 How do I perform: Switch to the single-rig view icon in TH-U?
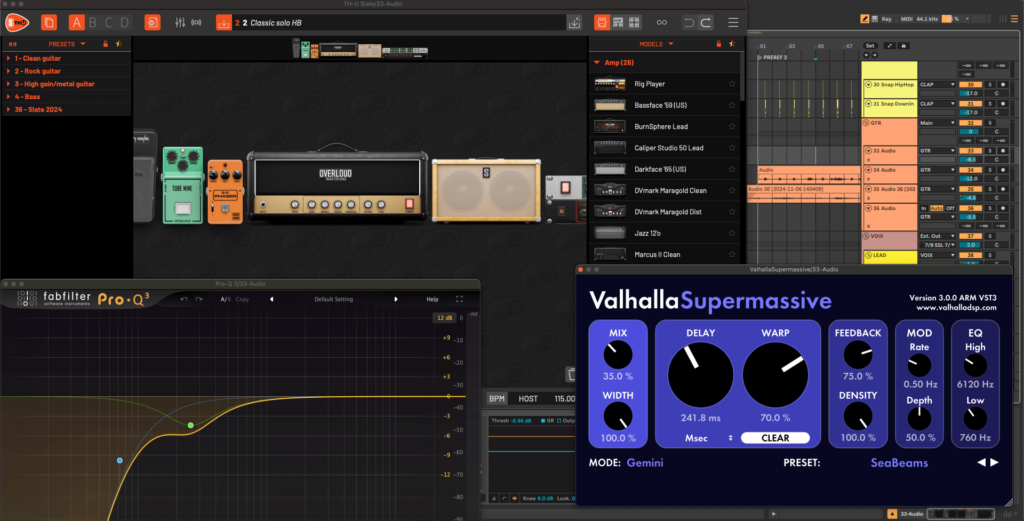pos(601,23)
